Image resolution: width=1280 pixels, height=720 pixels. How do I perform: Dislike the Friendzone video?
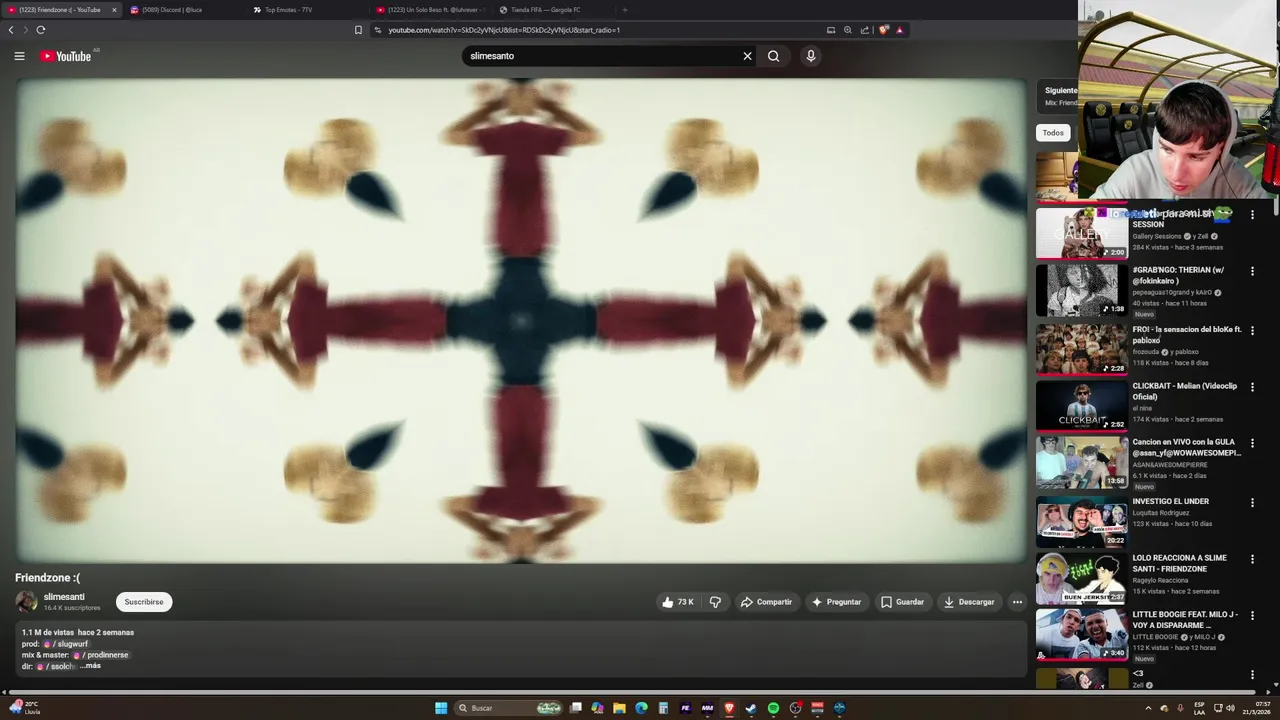(x=715, y=602)
